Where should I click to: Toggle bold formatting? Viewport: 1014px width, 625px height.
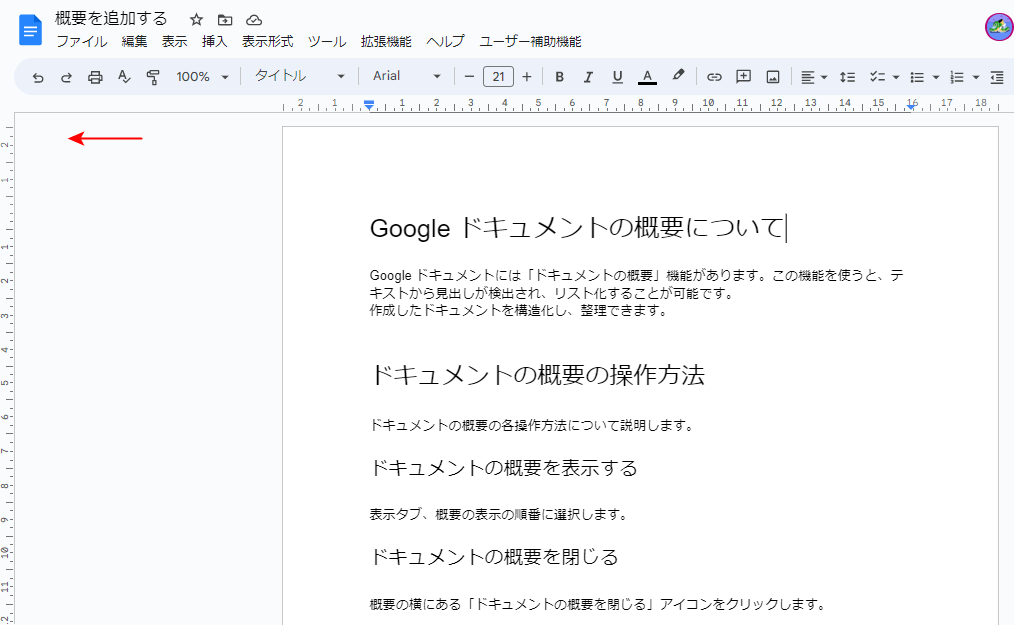[560, 77]
